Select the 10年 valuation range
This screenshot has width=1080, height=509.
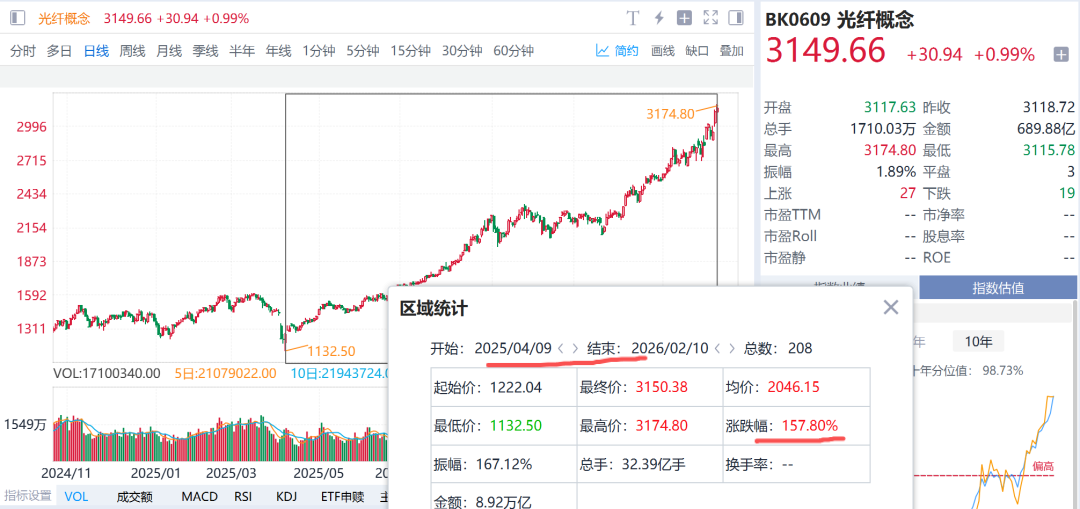tap(978, 341)
